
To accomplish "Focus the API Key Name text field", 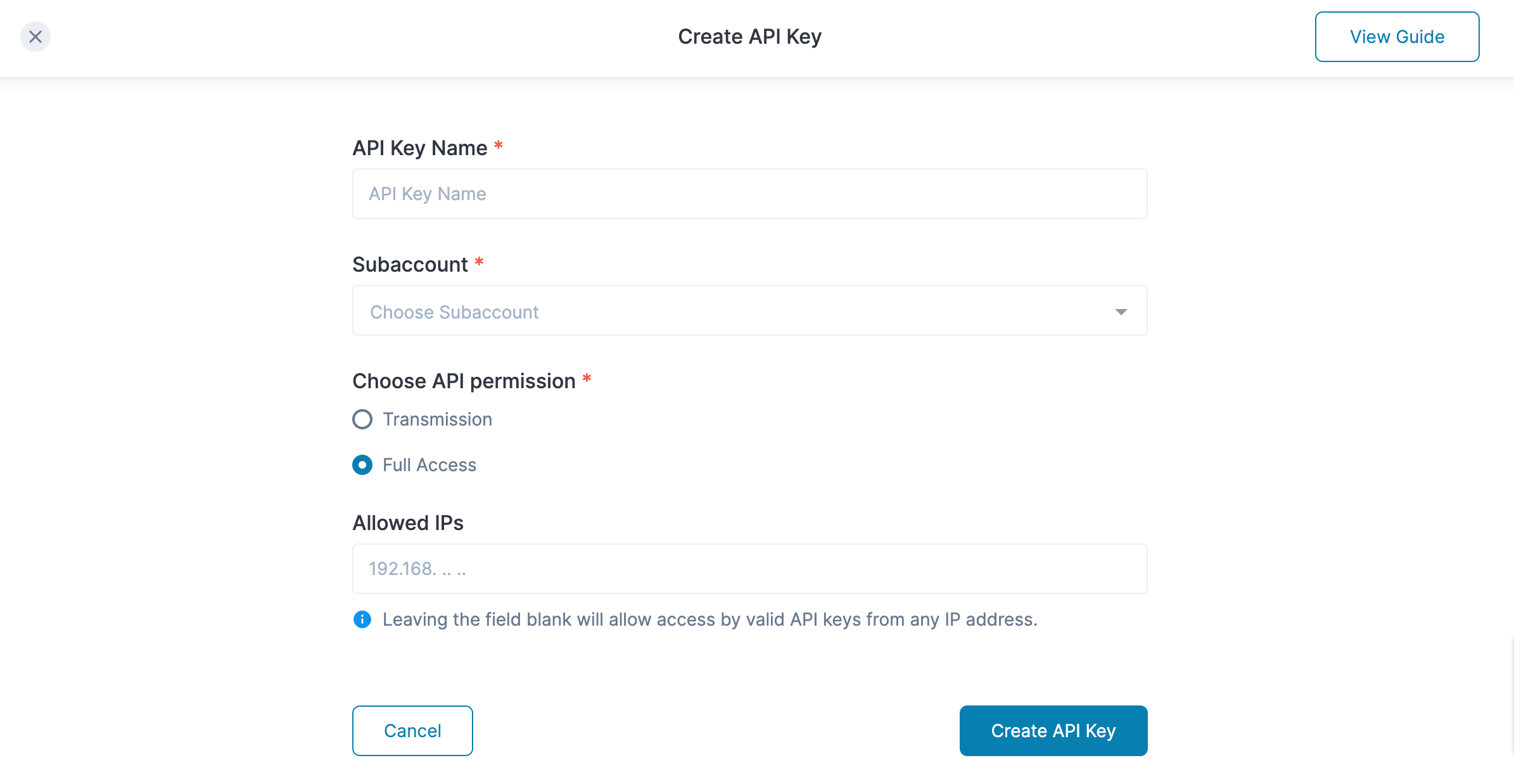I will pyautogui.click(x=749, y=194).
